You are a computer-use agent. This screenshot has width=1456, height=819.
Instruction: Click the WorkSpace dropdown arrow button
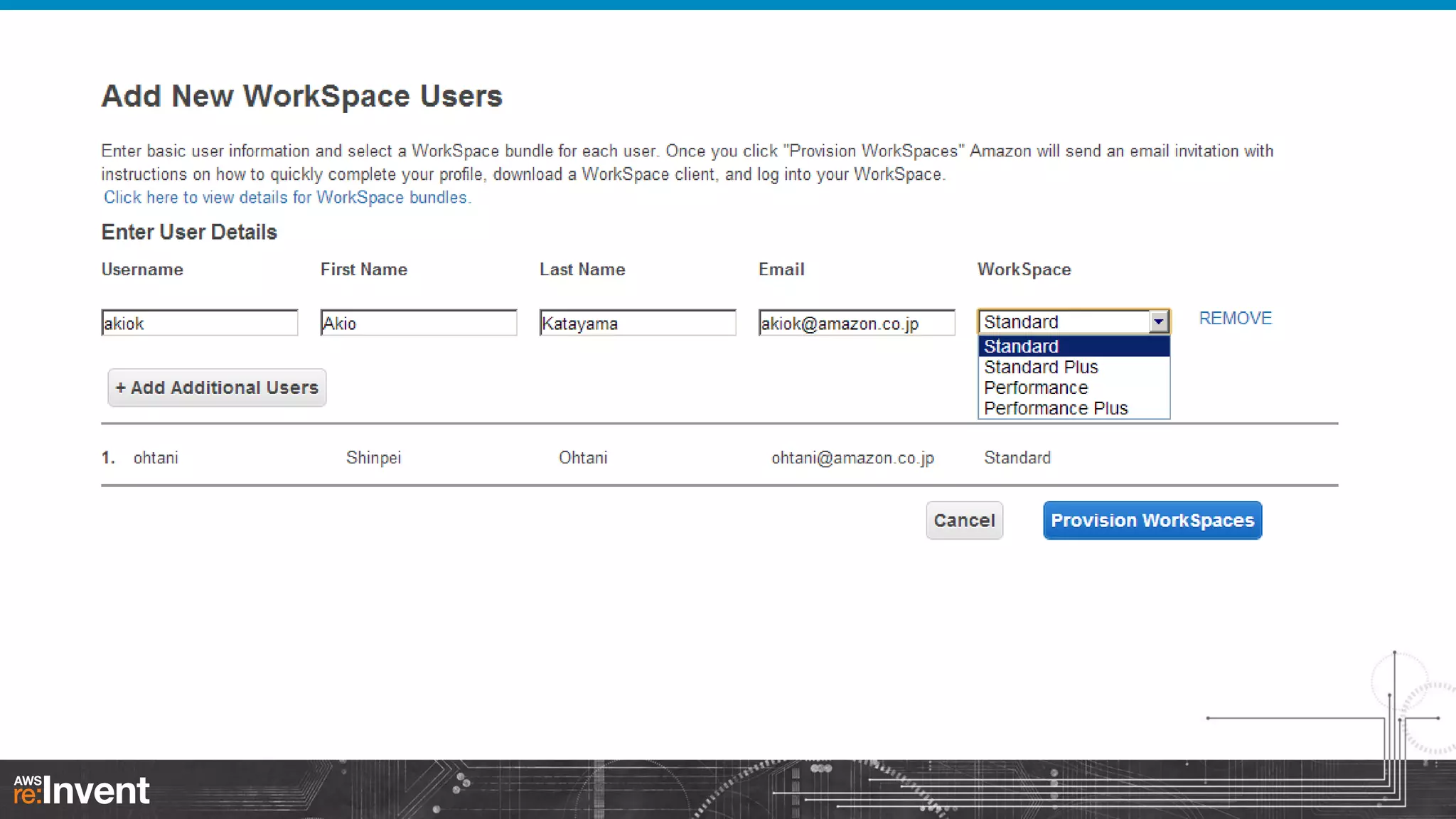click(1158, 322)
